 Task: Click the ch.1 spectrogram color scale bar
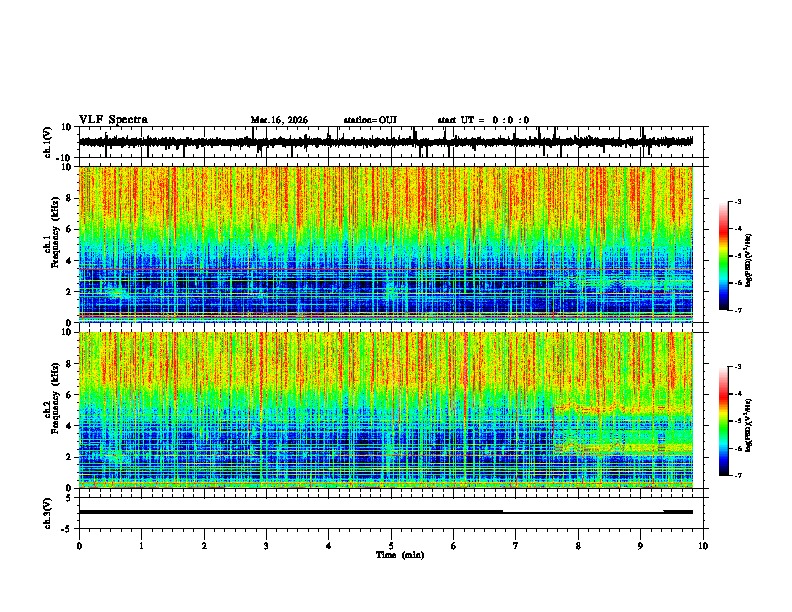tap(724, 256)
